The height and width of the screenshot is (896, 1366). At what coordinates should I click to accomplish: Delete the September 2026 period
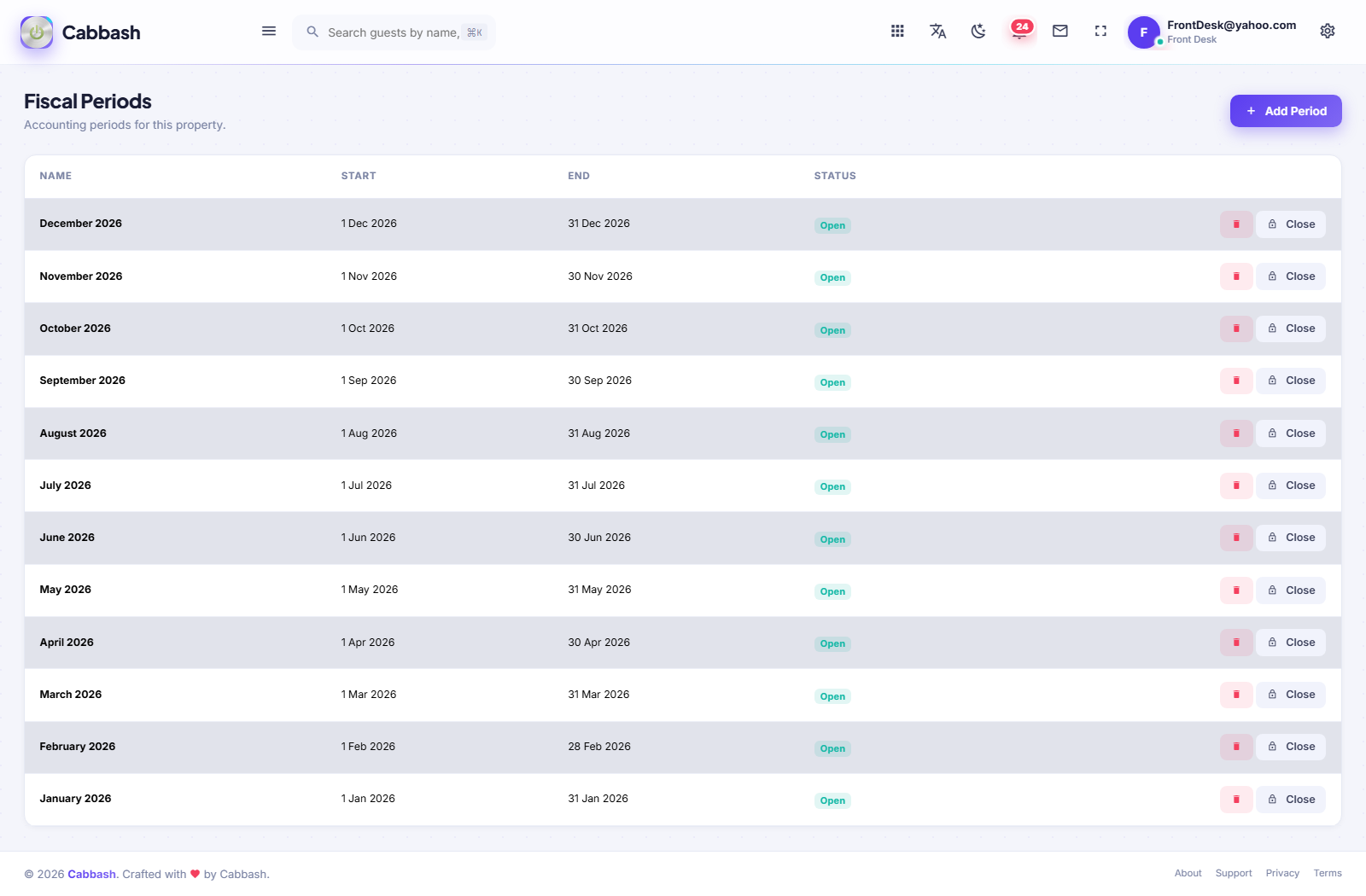1236,381
